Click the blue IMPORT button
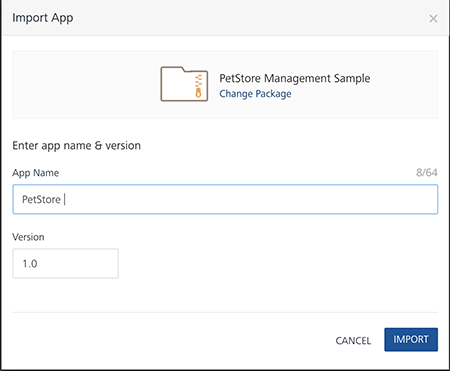 pyautogui.click(x=411, y=339)
